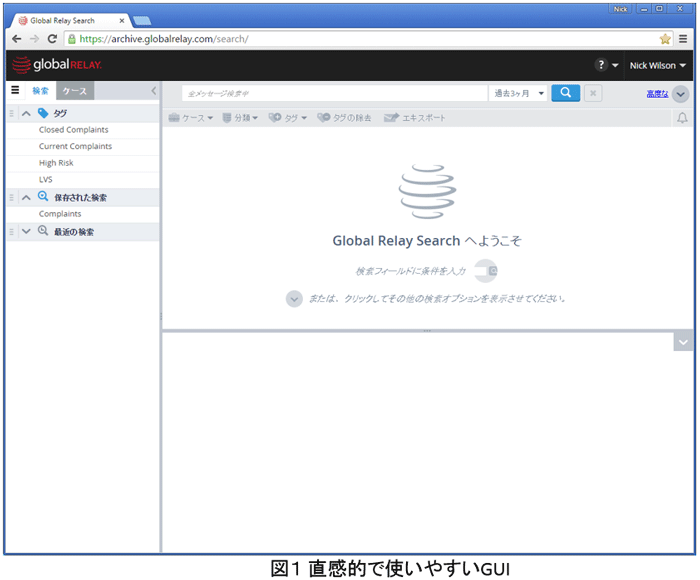Image resolution: width=700 pixels, height=580 pixels.
Task: Switch to the ケース tab
Action: click(75, 91)
